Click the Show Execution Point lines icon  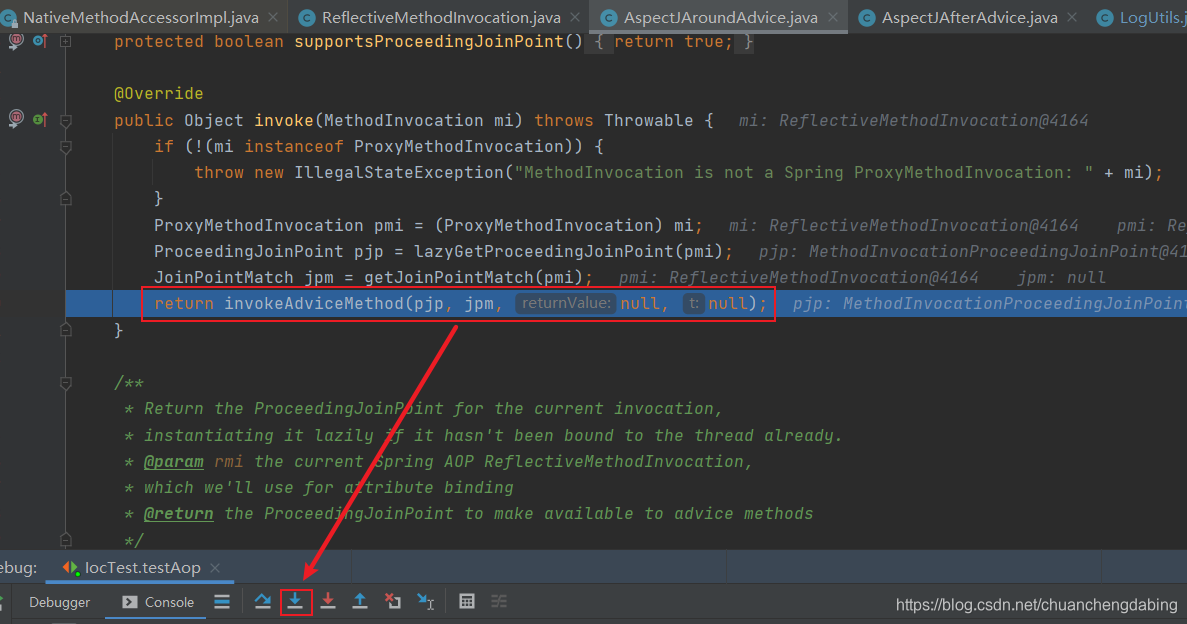222,602
